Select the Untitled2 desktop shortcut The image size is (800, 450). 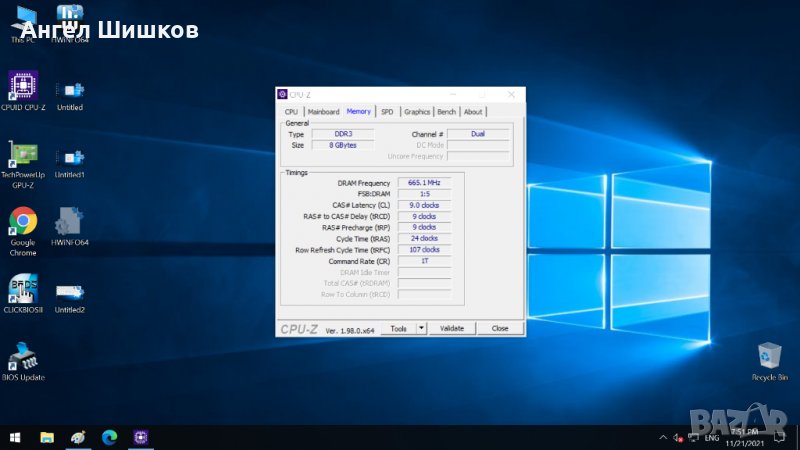(x=70, y=292)
